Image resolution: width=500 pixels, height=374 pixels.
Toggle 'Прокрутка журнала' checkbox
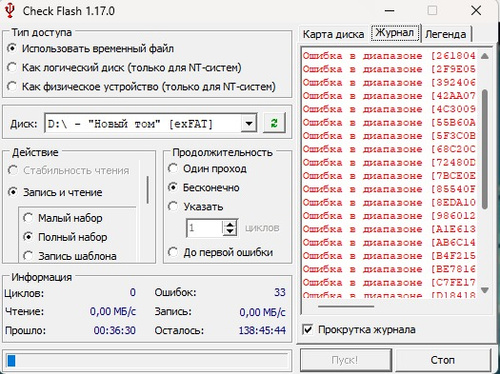[x=359, y=330]
